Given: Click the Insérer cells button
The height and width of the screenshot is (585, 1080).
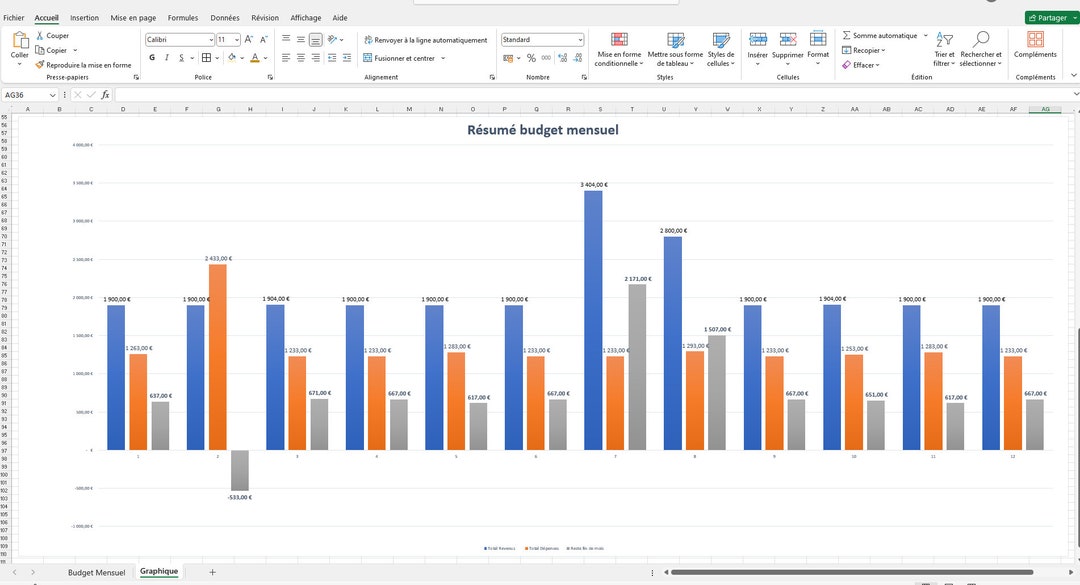Looking at the screenshot, I should click(x=758, y=49).
